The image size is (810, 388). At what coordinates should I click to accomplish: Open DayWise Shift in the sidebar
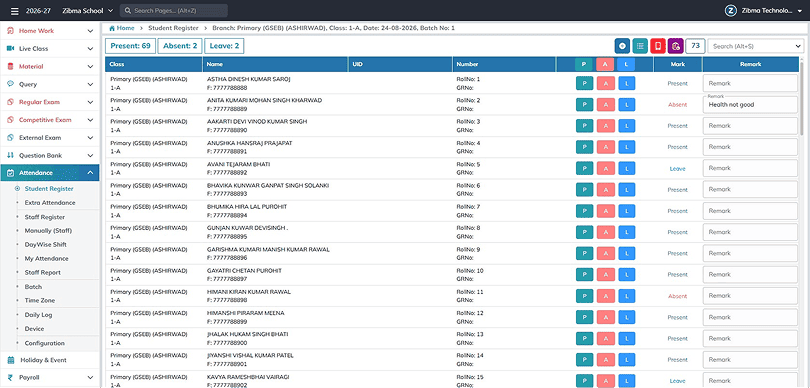[45, 244]
